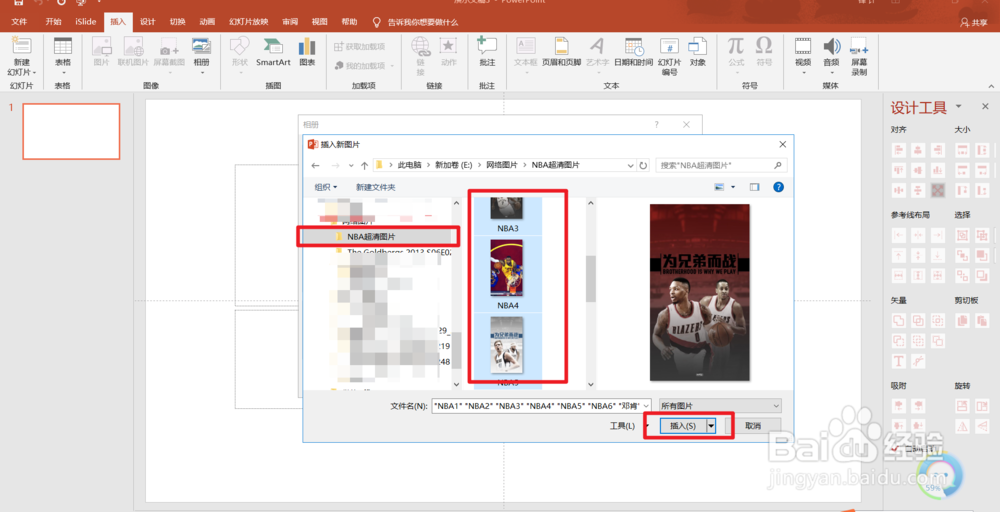Open 获取加载项 get add-ins
Screen dimensions: 1000x512
pos(360,47)
